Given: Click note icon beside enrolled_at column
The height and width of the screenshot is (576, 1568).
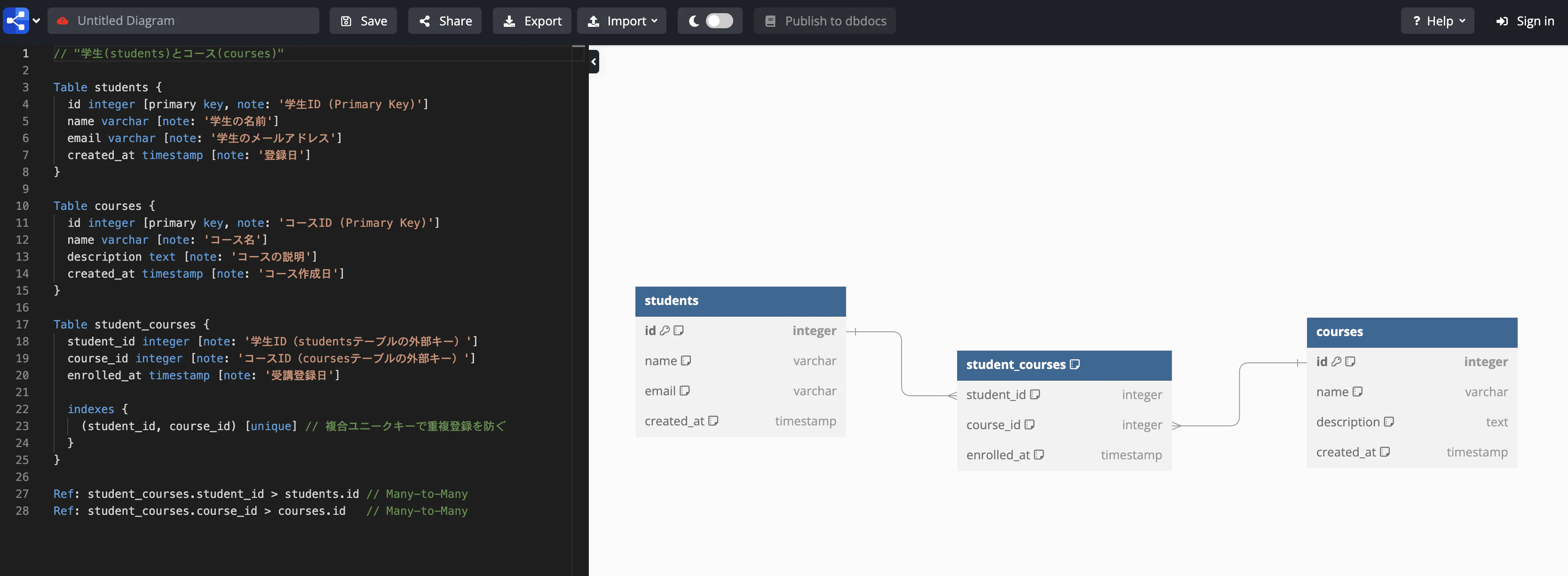Looking at the screenshot, I should (x=1038, y=455).
